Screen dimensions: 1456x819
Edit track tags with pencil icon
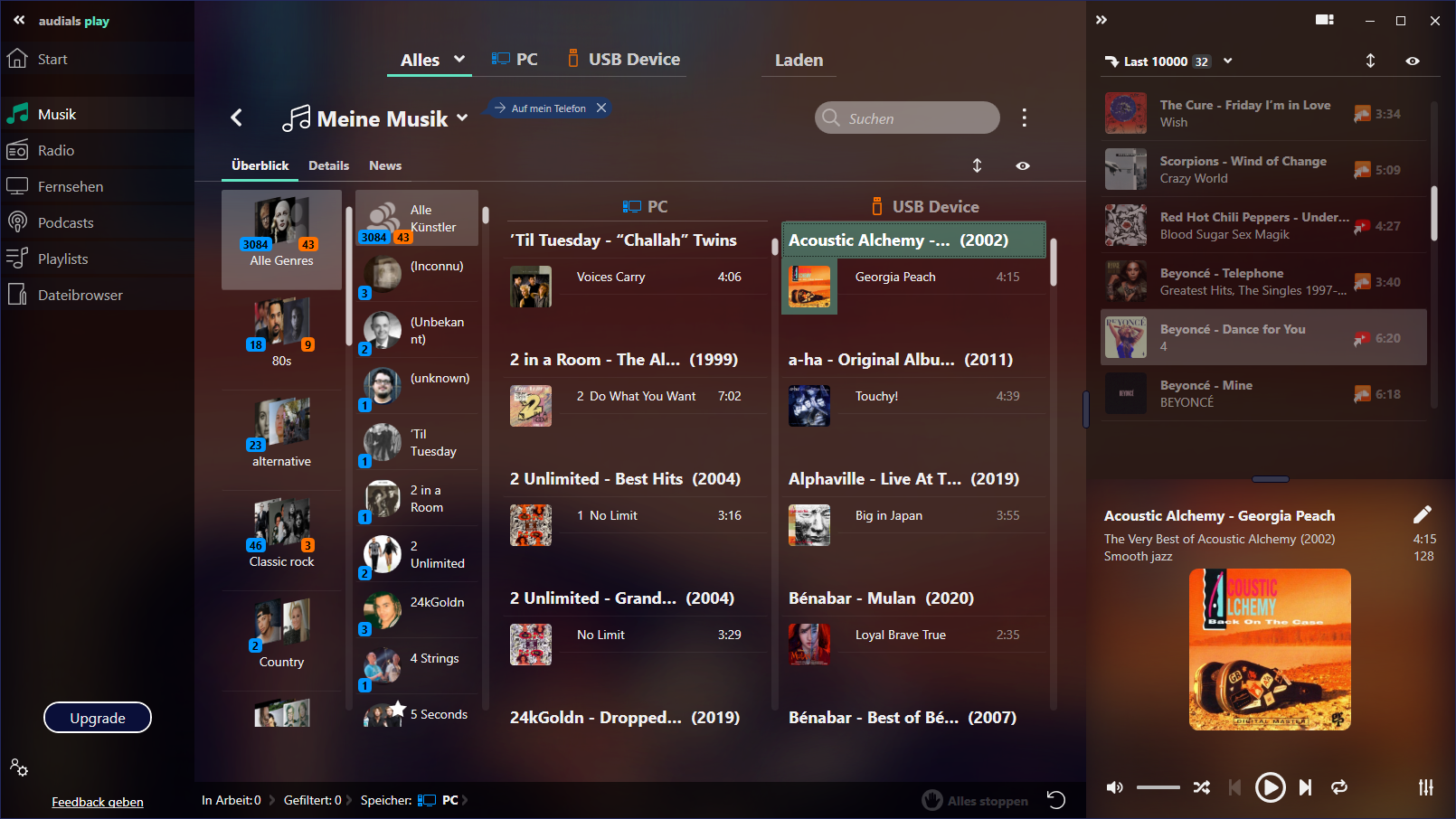(1423, 514)
